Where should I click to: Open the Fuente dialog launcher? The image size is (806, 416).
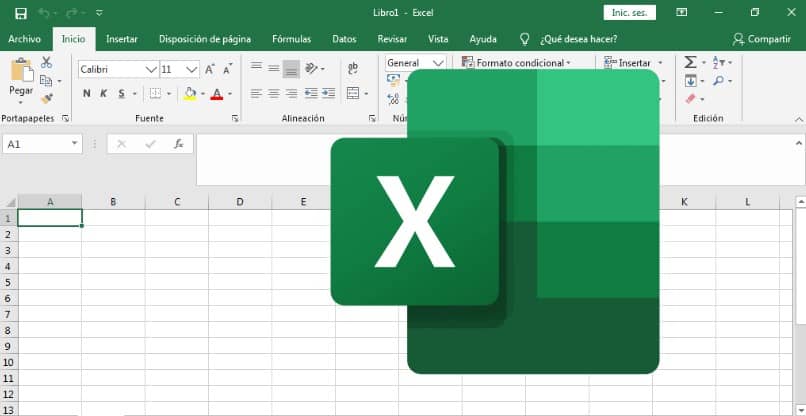pyautogui.click(x=235, y=119)
